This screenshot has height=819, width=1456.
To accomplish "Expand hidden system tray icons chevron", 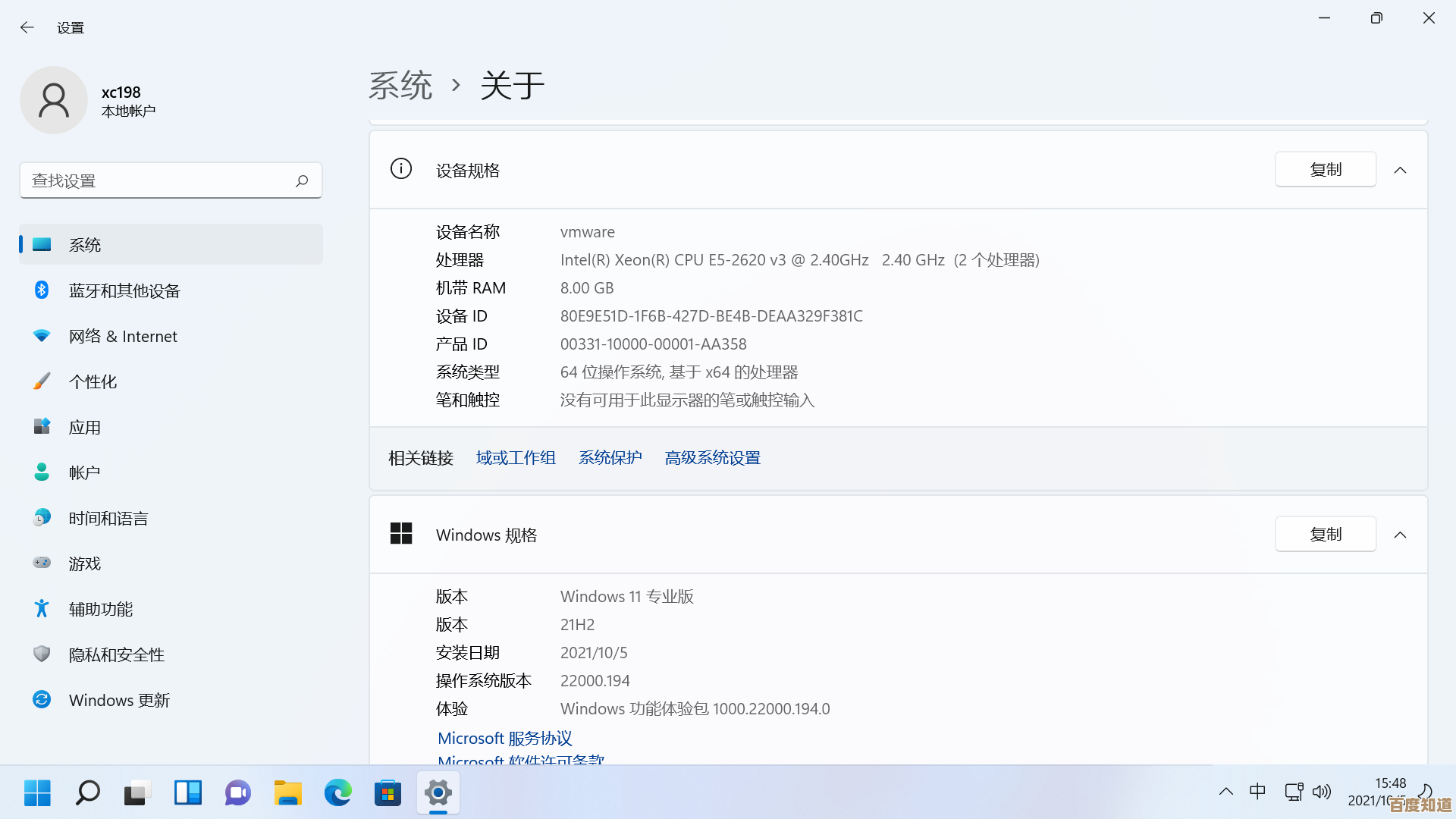I will [x=1225, y=792].
